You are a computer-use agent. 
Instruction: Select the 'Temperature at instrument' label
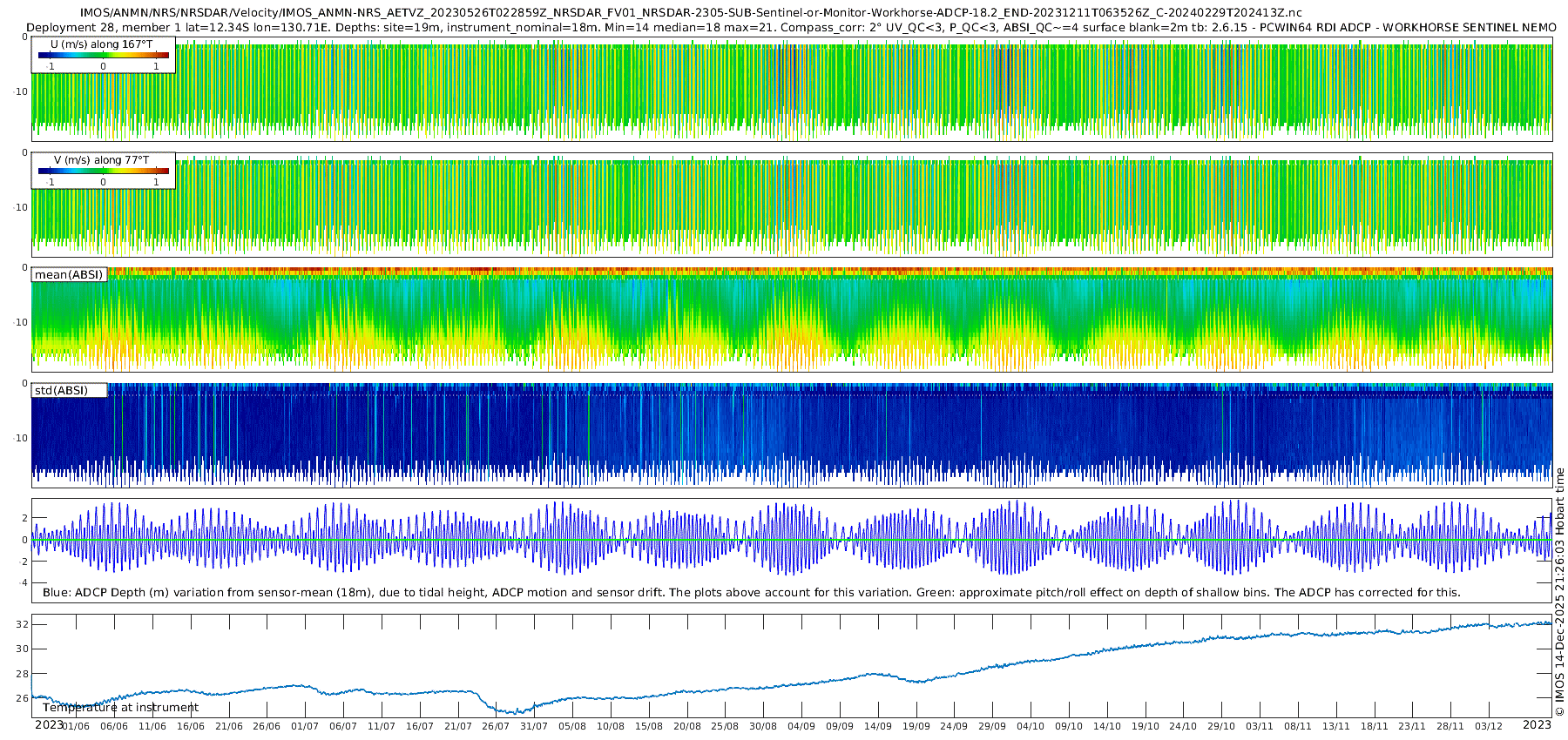point(120,708)
